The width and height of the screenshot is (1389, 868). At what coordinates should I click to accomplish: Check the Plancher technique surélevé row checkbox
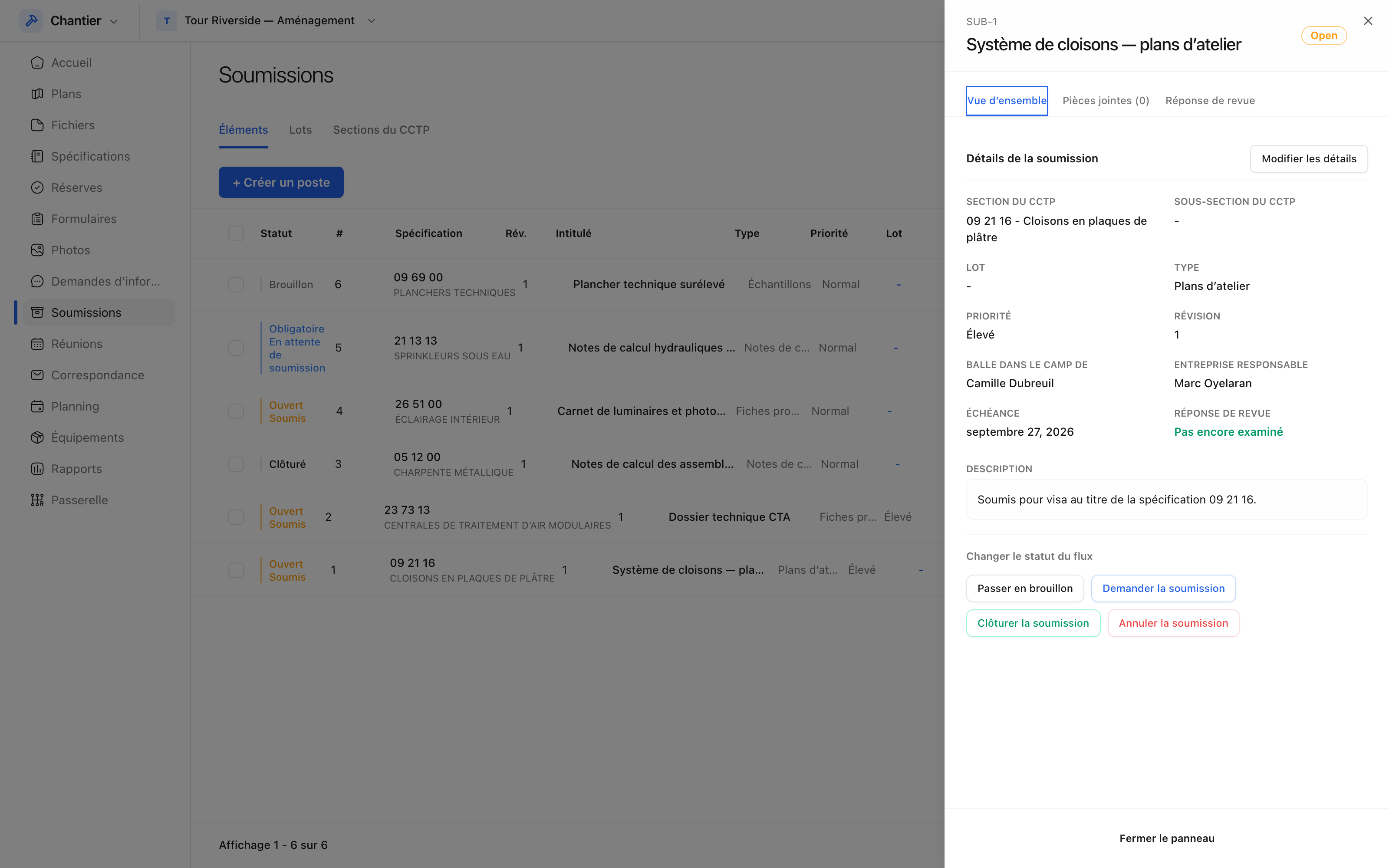(236, 285)
